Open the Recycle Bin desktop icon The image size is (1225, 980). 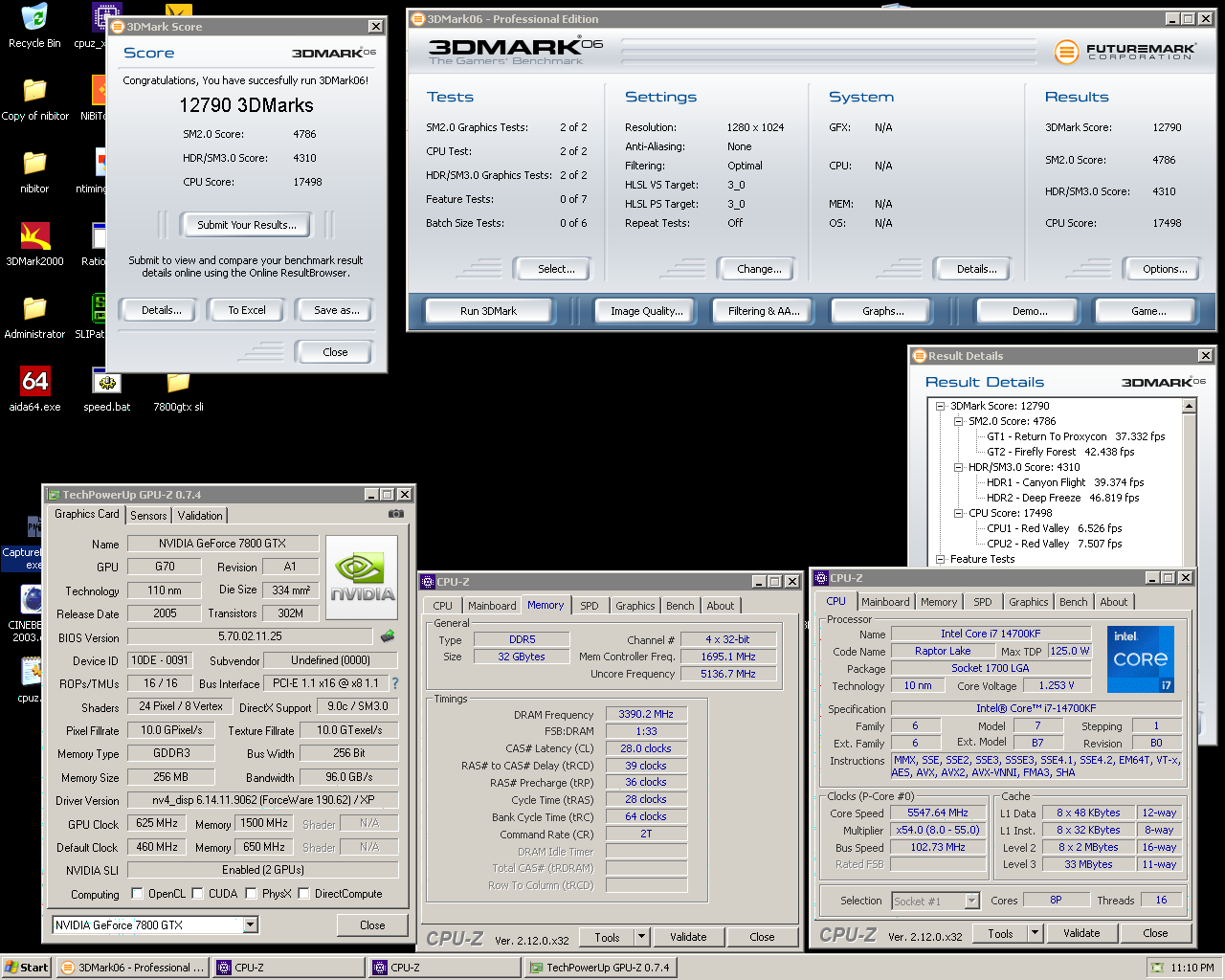click(x=34, y=26)
